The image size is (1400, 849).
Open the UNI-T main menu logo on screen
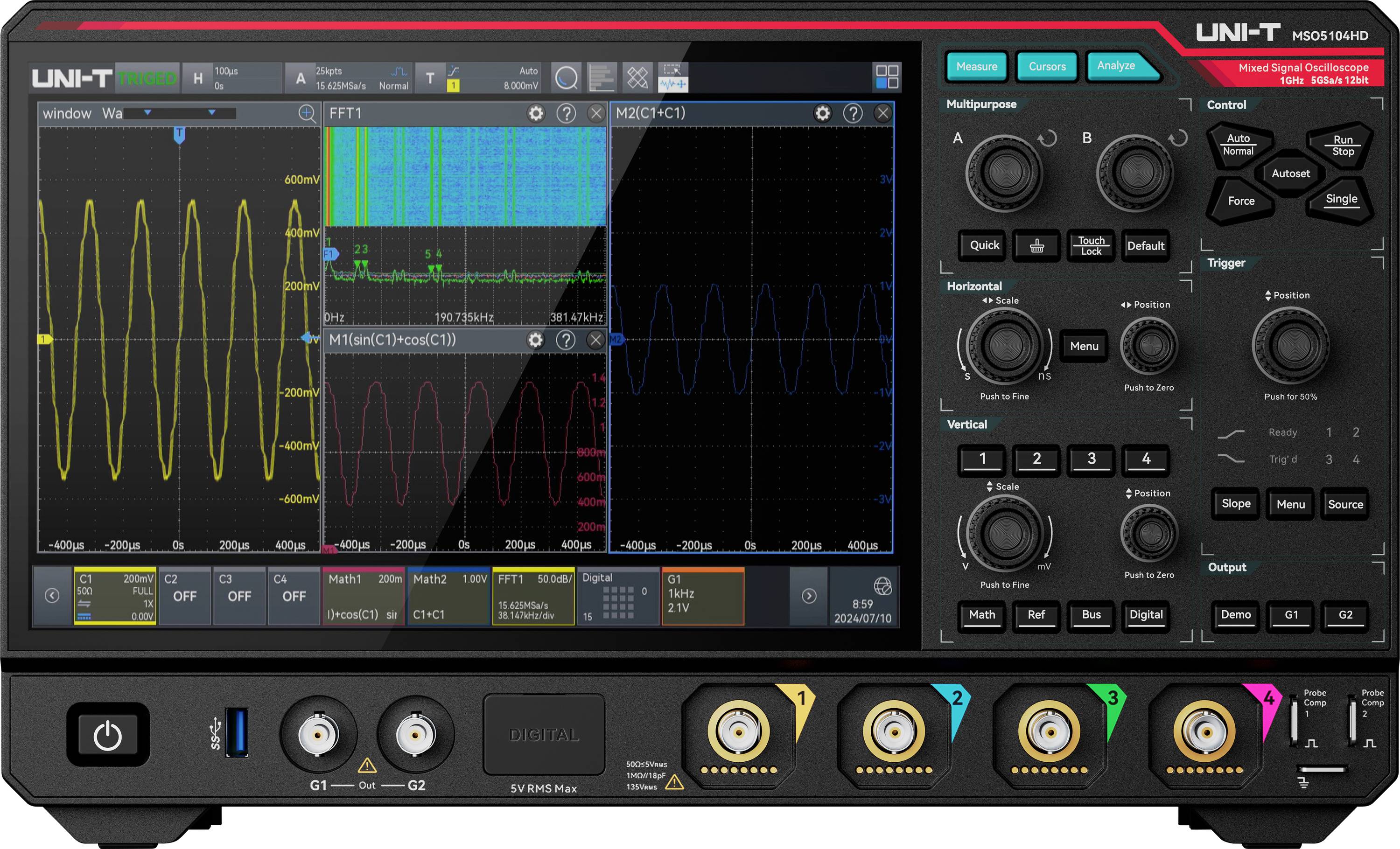click(x=71, y=78)
